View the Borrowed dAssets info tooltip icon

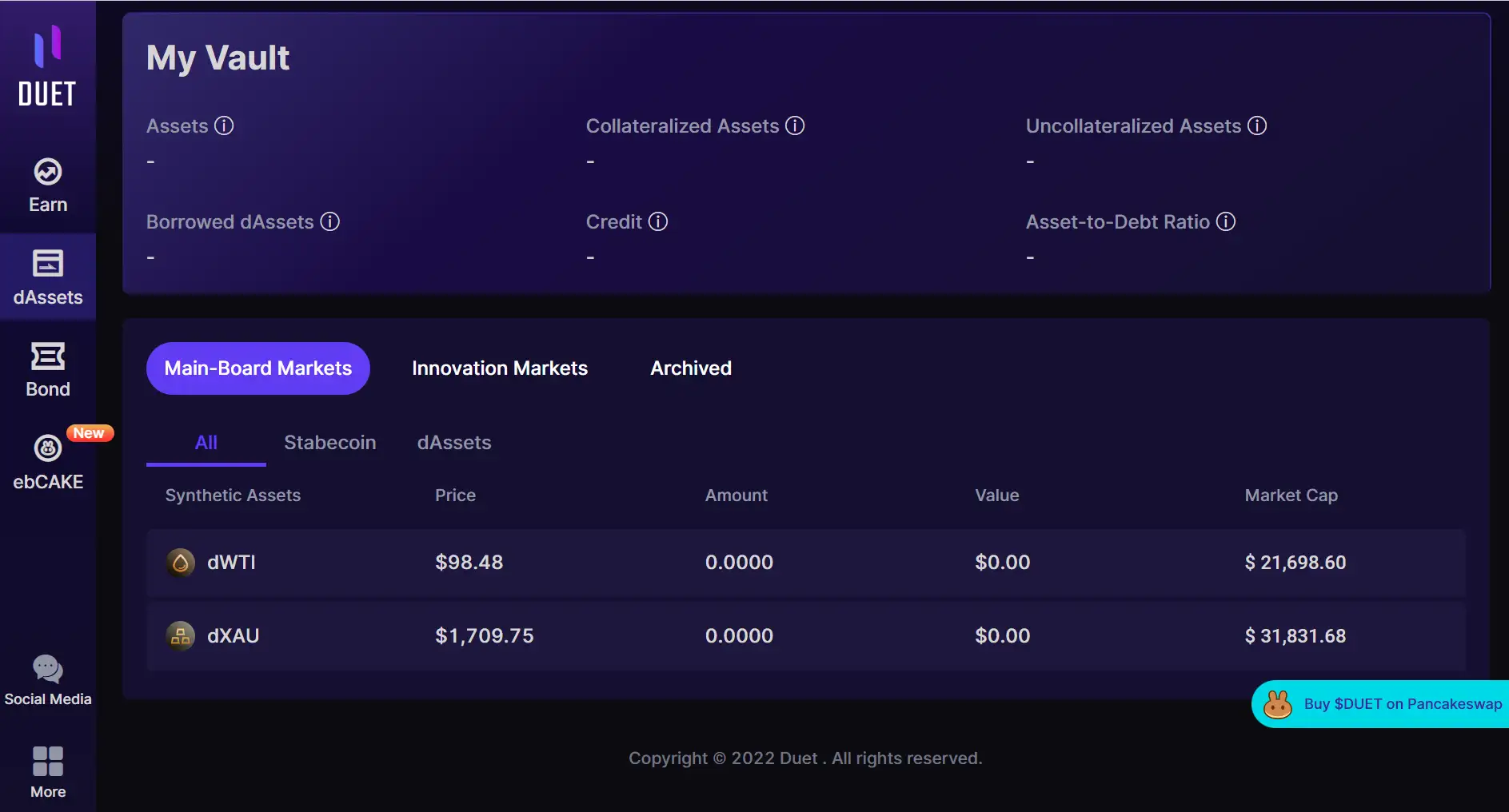point(330,222)
